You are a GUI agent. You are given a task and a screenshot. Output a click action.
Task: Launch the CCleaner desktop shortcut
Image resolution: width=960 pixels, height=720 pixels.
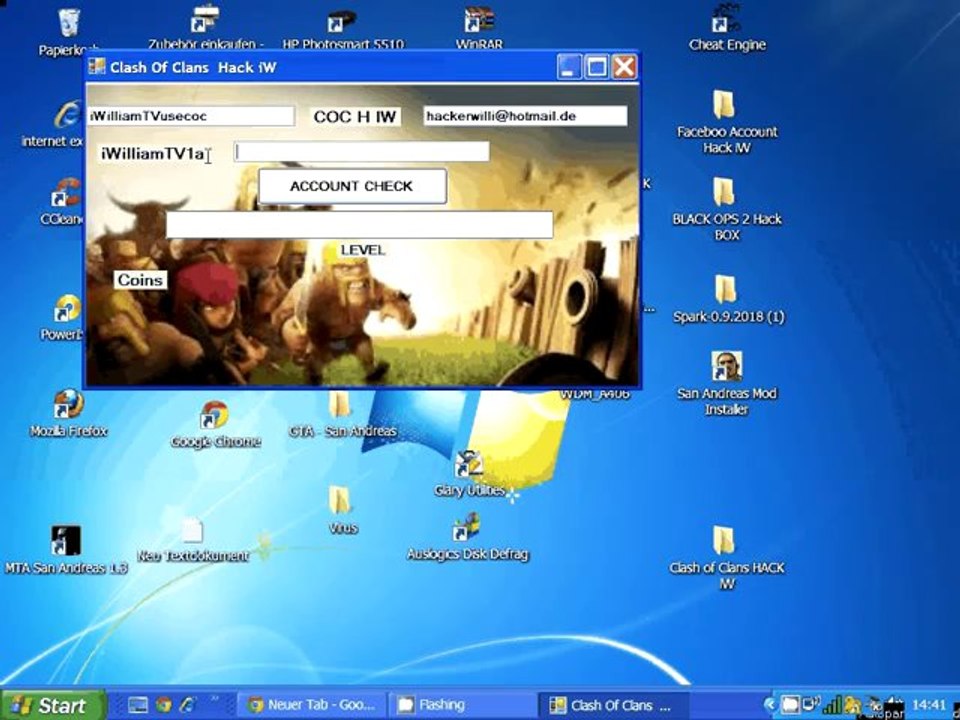66,193
